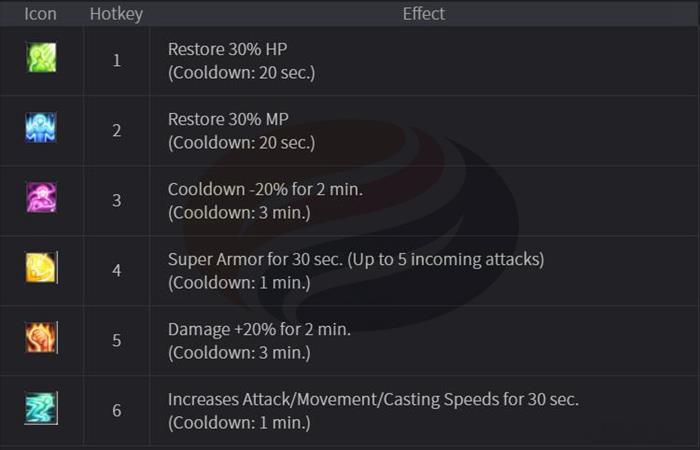Click hotkey number 4 cell
700x450 pixels.
click(x=116, y=270)
